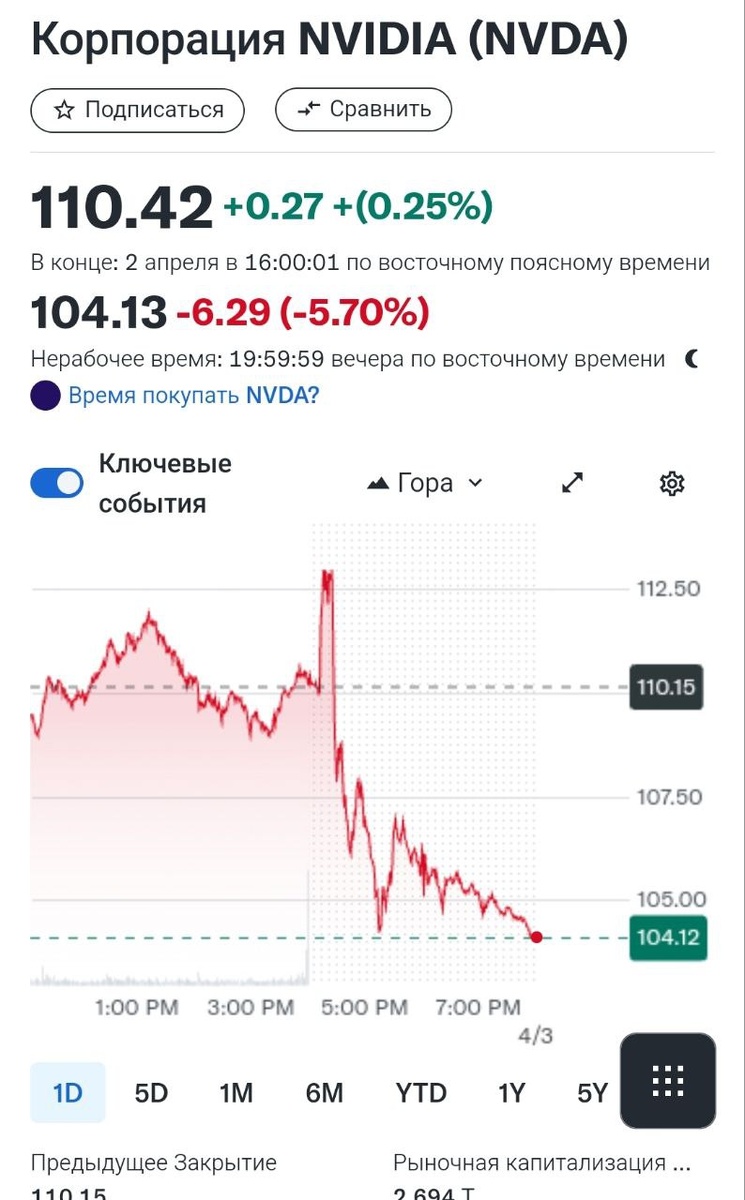Open chart style selection menu
This screenshot has height=1200, width=745.
[x=425, y=483]
